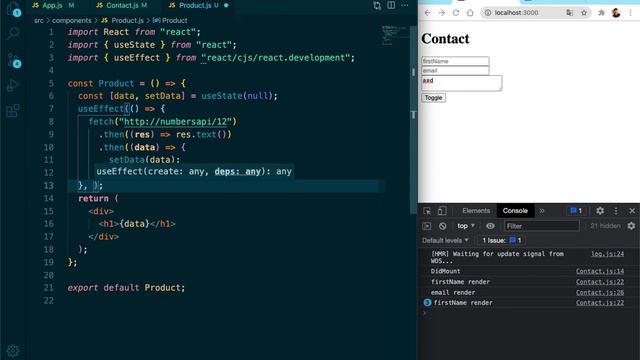Open the Chrome profile avatar
The width and height of the screenshot is (640, 360).
pos(616,13)
